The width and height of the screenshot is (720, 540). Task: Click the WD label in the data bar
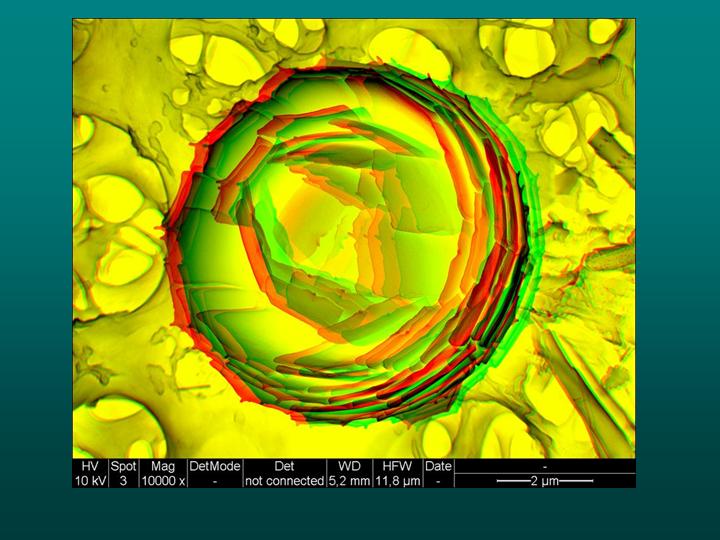pos(349,466)
